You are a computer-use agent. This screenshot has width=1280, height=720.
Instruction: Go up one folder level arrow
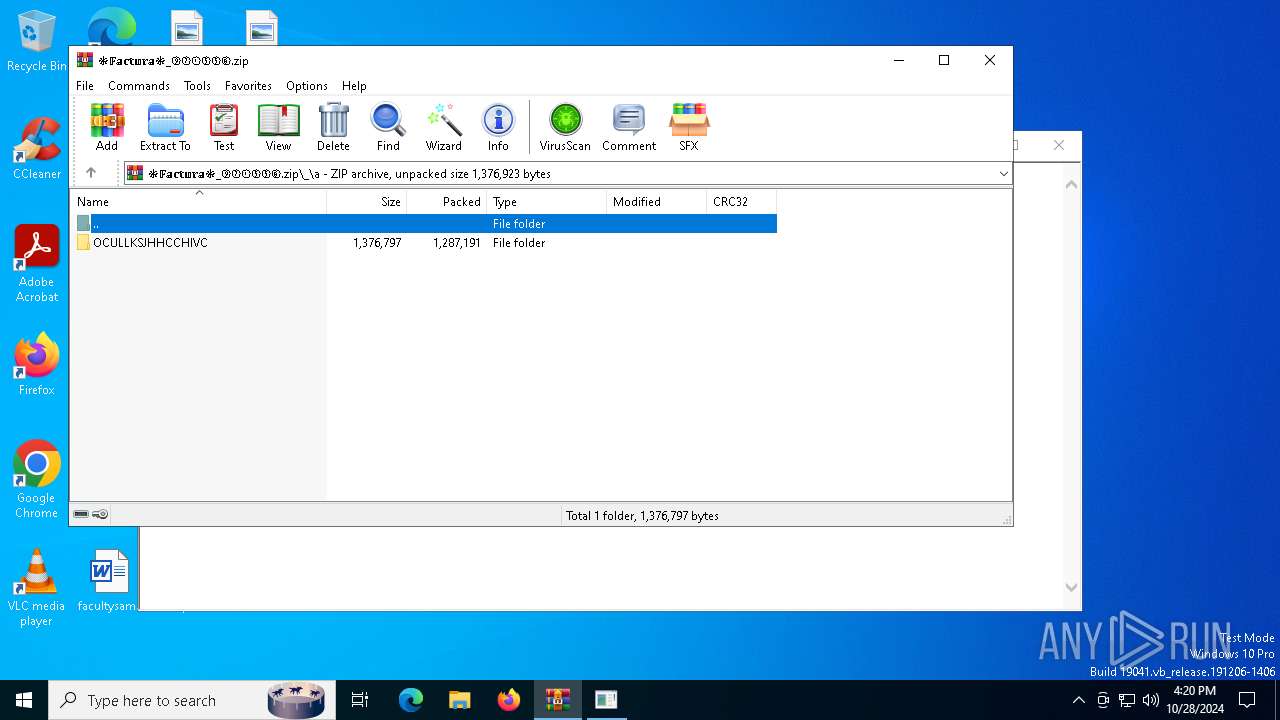click(91, 173)
